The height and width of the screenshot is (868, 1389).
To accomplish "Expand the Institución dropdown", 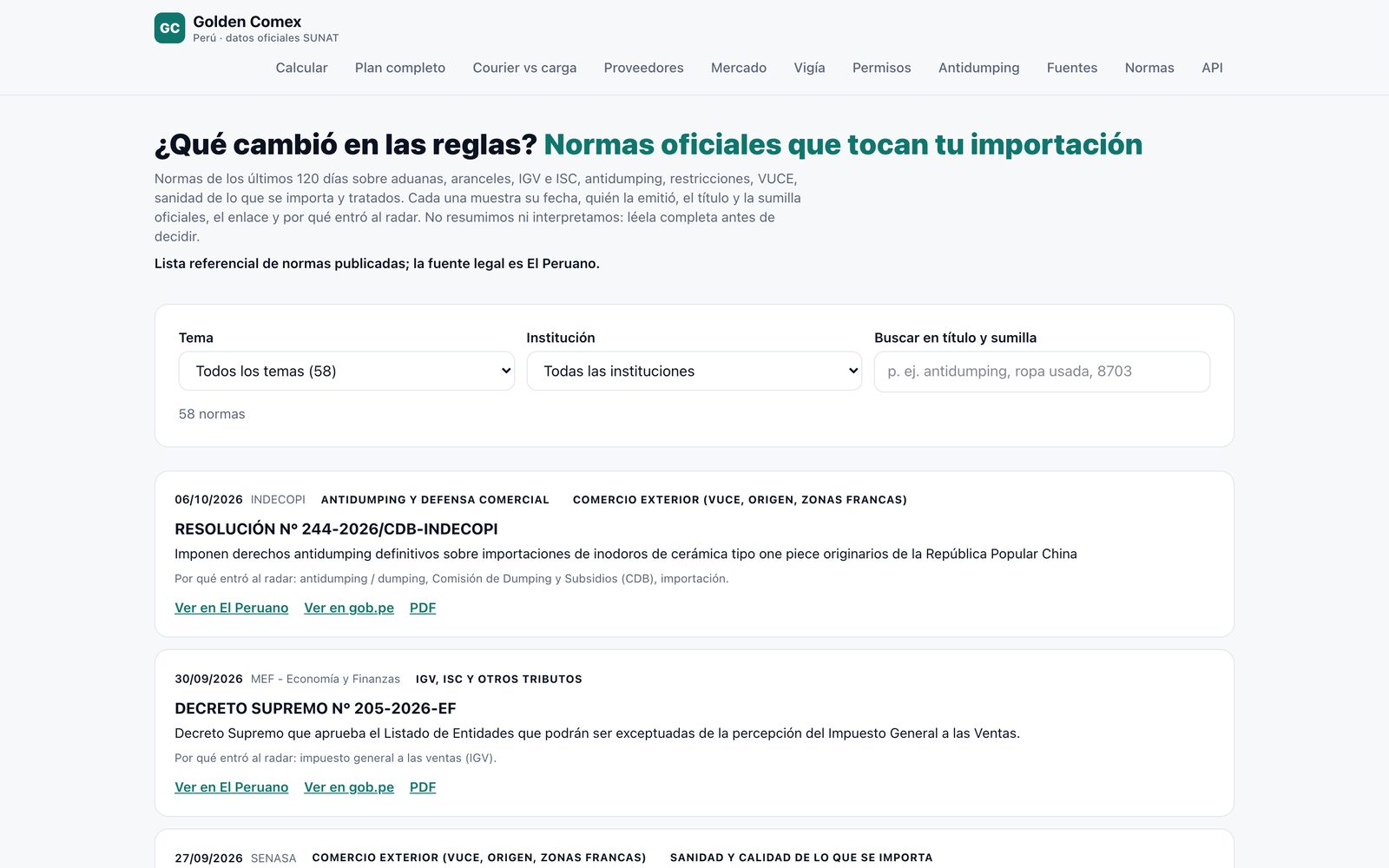I will pyautogui.click(x=694, y=371).
